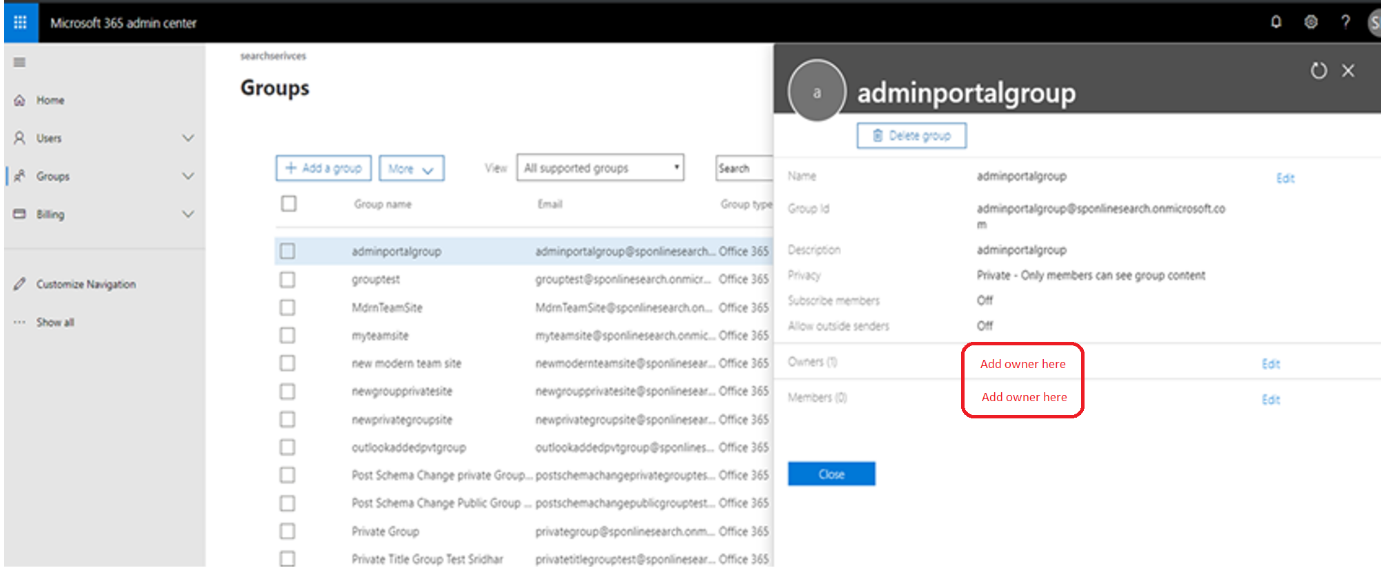Open the settings gear icon
The image size is (1381, 579).
click(x=1311, y=22)
